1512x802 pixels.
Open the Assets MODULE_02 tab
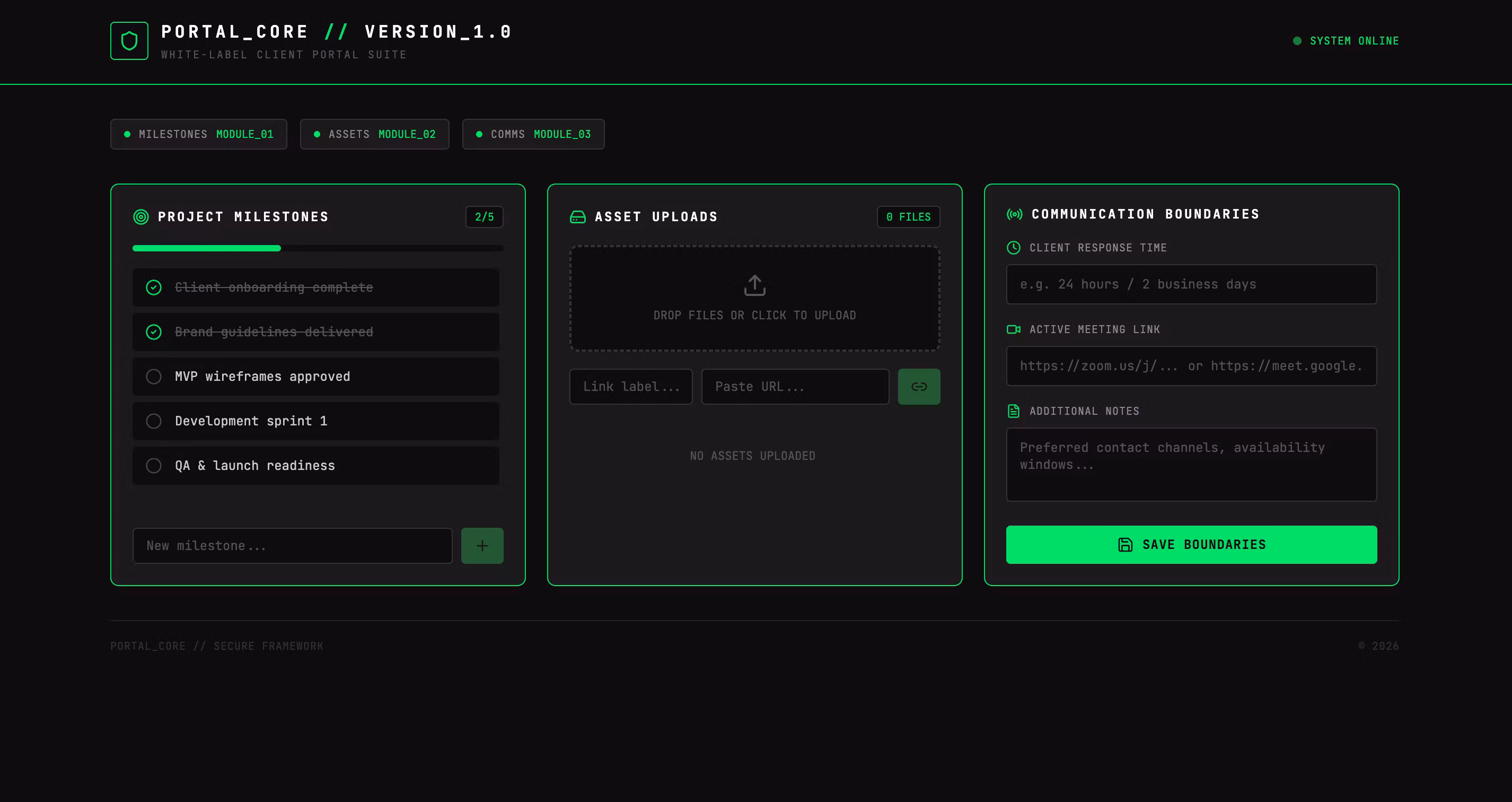(x=374, y=134)
